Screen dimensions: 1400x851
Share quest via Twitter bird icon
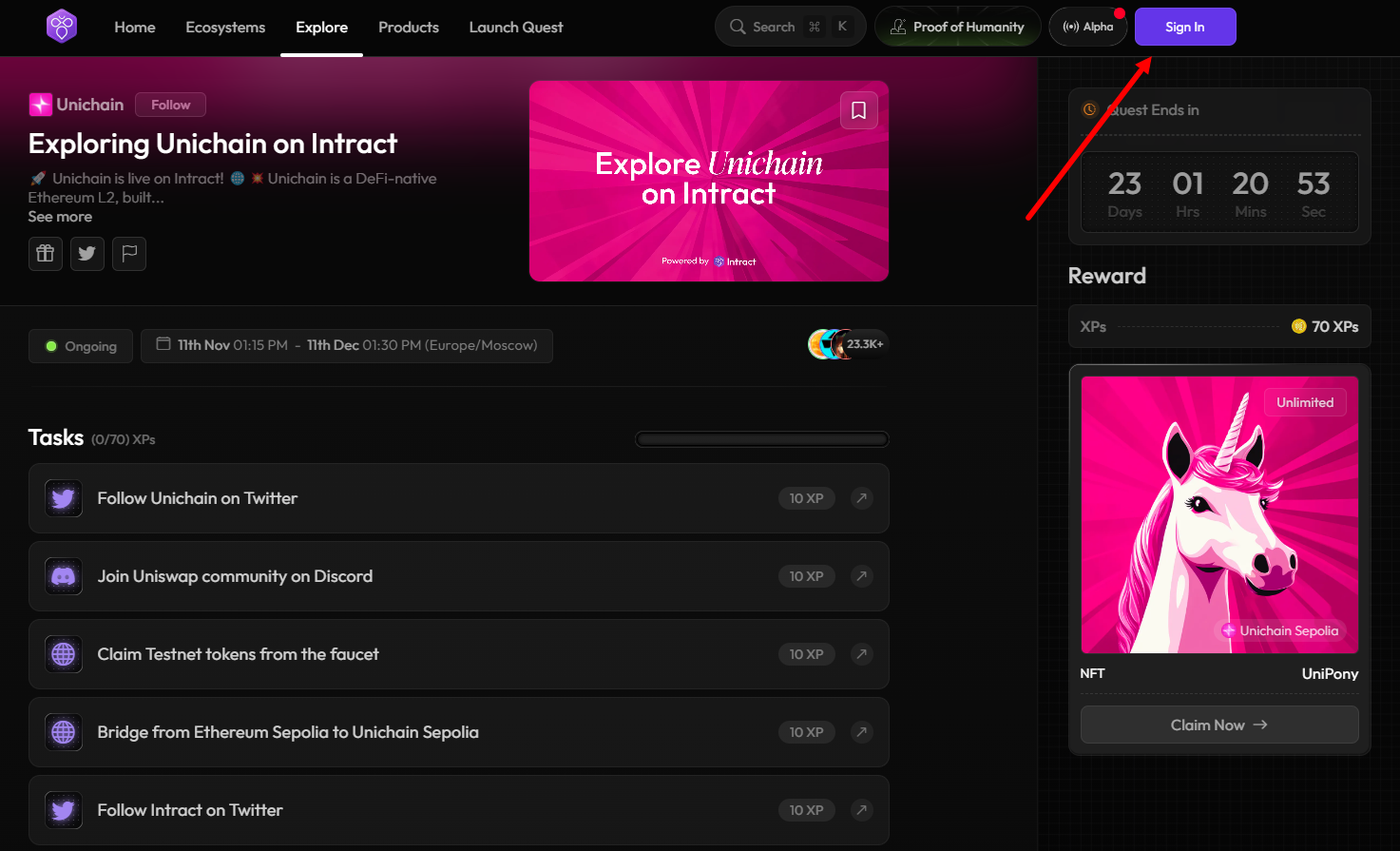(x=87, y=254)
